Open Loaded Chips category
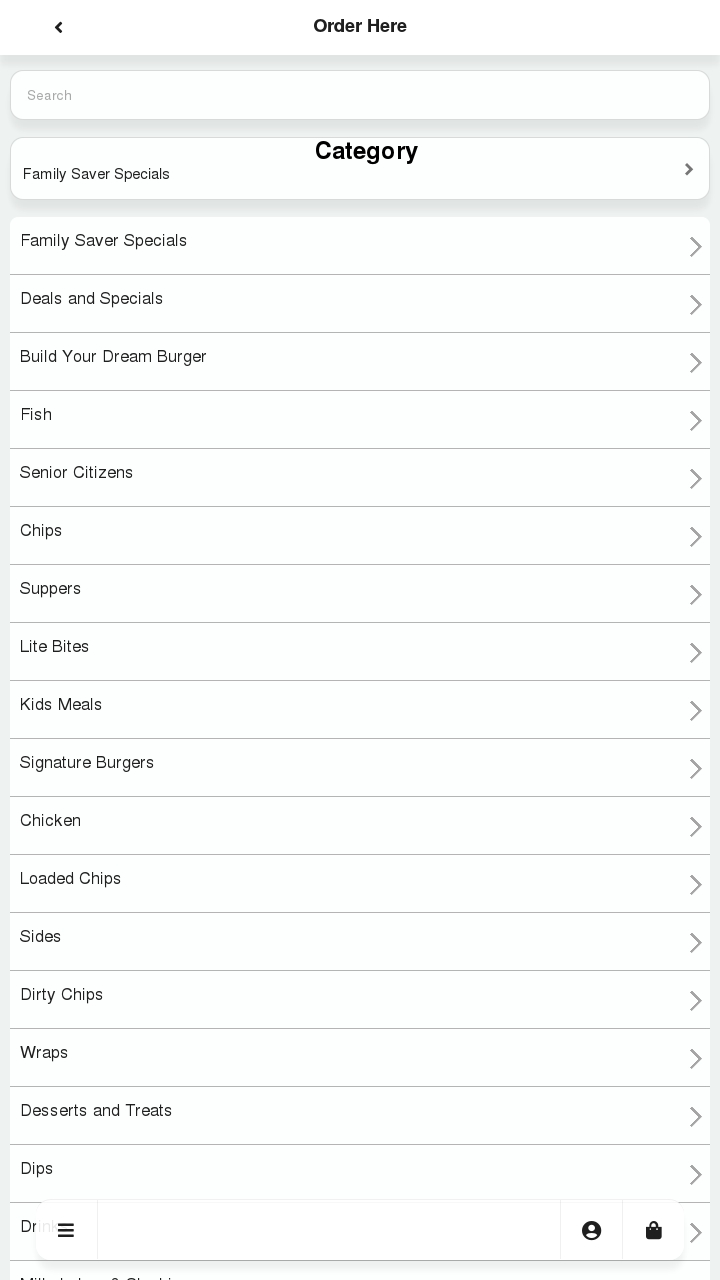 (71, 879)
